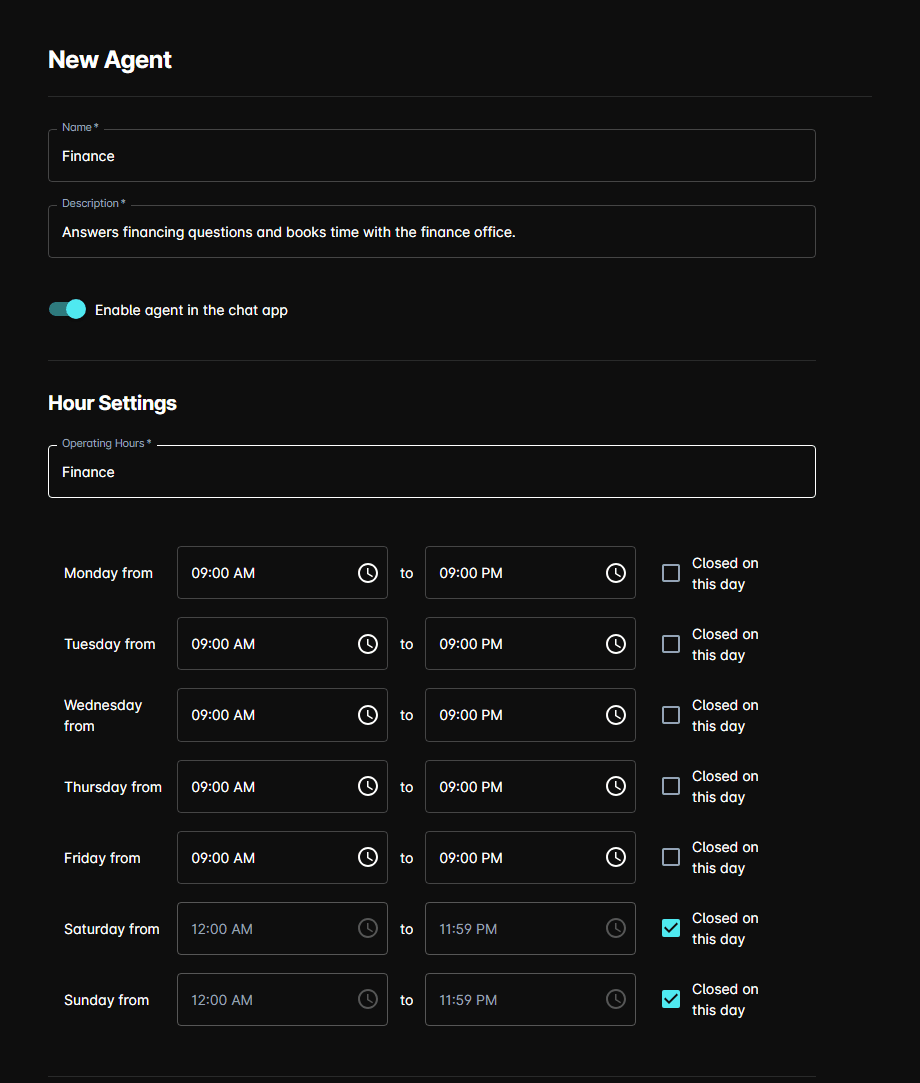Open Wednesday end time clock picker
Screen dimensions: 920x1083
click(615, 715)
